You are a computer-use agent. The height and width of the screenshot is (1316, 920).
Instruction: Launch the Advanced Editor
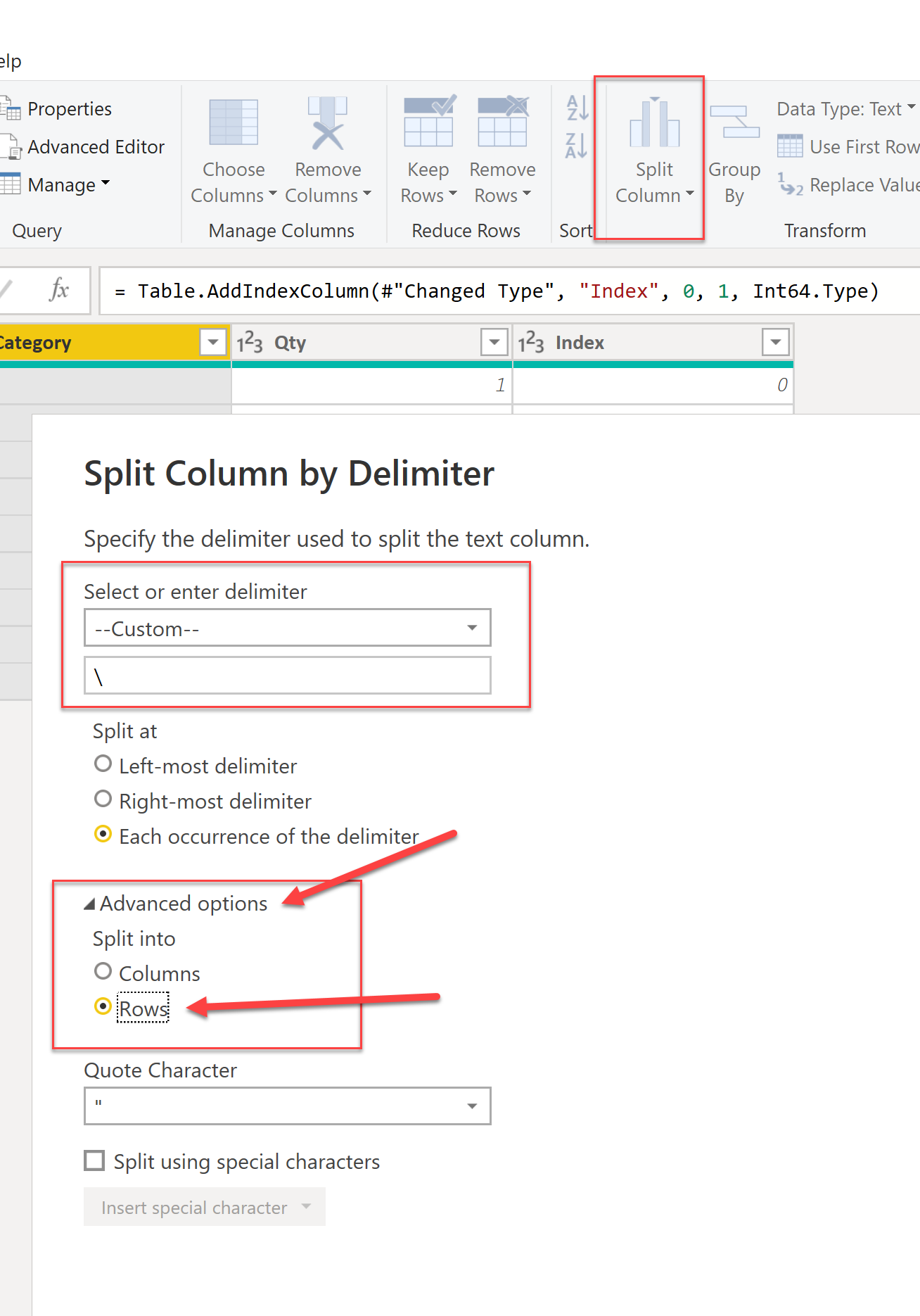84,147
